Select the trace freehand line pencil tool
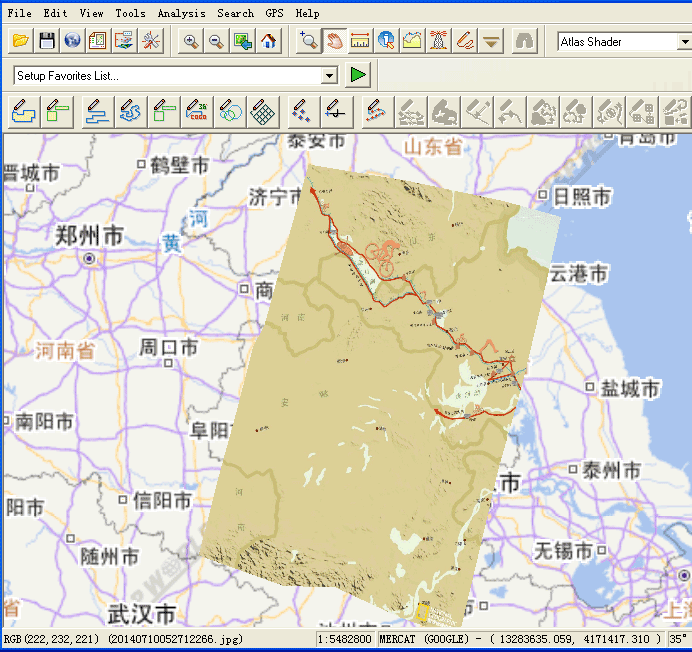The height and width of the screenshot is (652, 692). point(131,112)
